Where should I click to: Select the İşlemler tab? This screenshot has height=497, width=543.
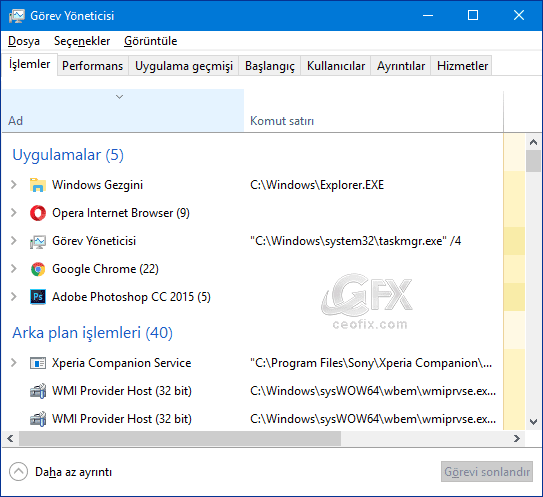pyautogui.click(x=29, y=64)
